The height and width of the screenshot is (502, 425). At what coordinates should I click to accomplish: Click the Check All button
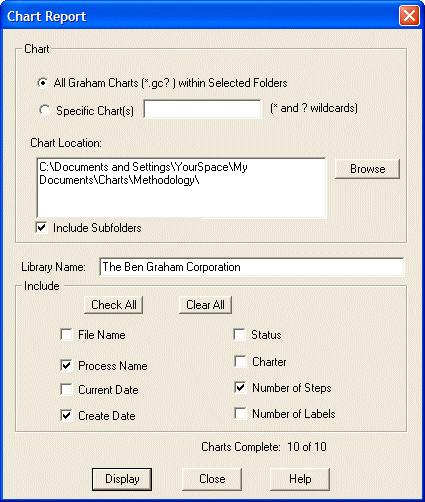(x=113, y=305)
